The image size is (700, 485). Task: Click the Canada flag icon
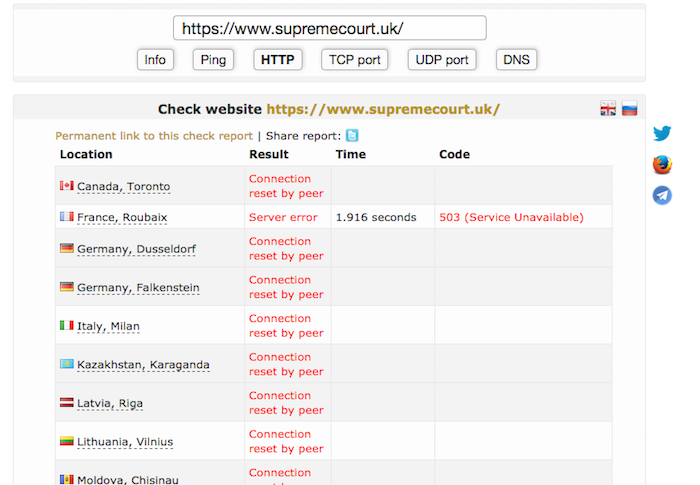point(67,186)
